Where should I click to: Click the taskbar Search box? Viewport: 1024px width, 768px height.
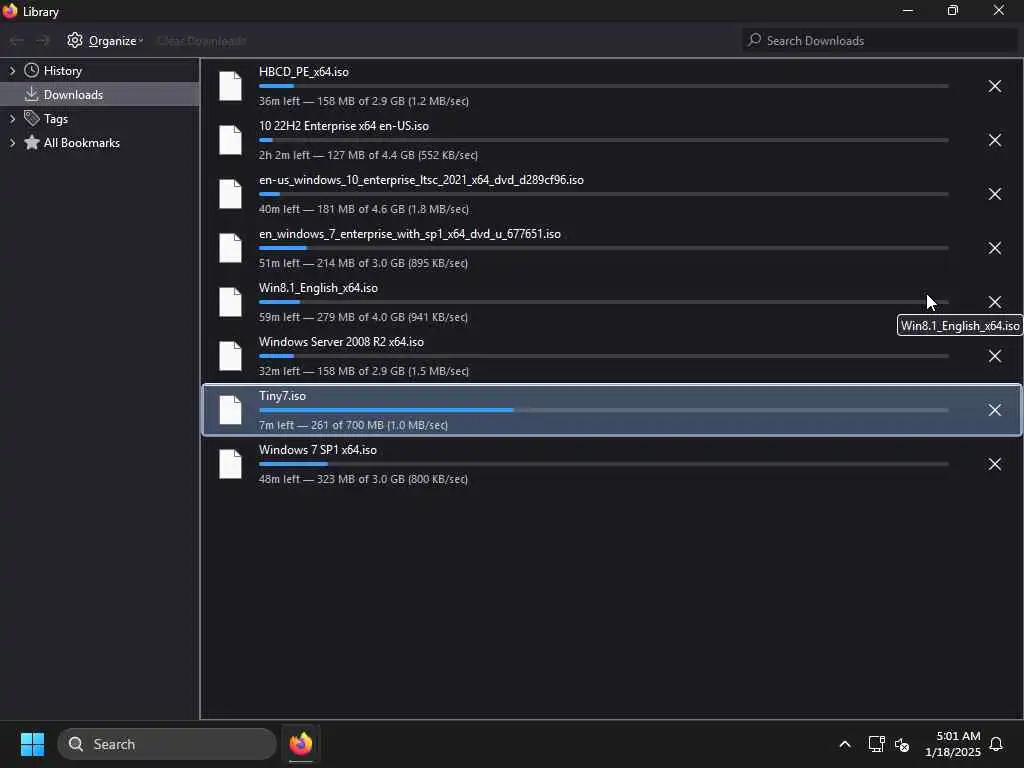click(x=167, y=744)
